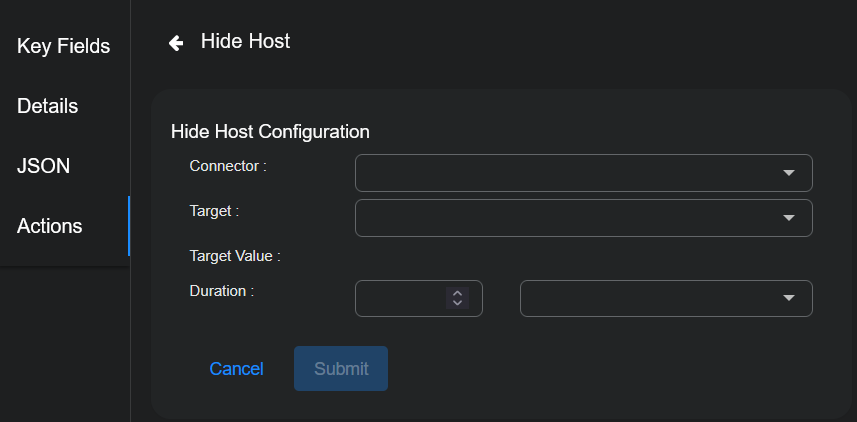Click the Duration unit dropdown caret arrow
857x422 pixels.
click(x=789, y=298)
